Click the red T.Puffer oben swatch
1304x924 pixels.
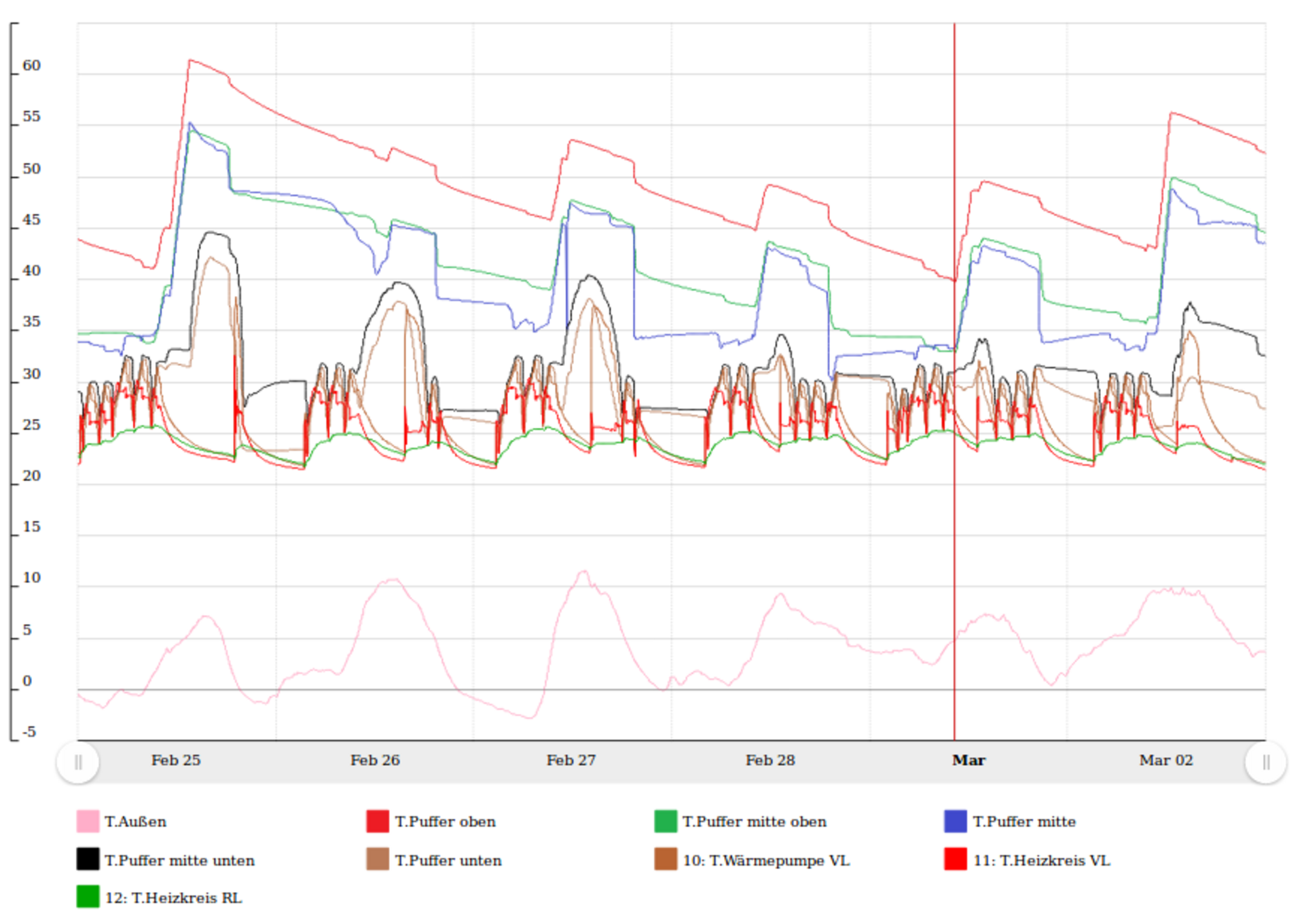[x=378, y=821]
